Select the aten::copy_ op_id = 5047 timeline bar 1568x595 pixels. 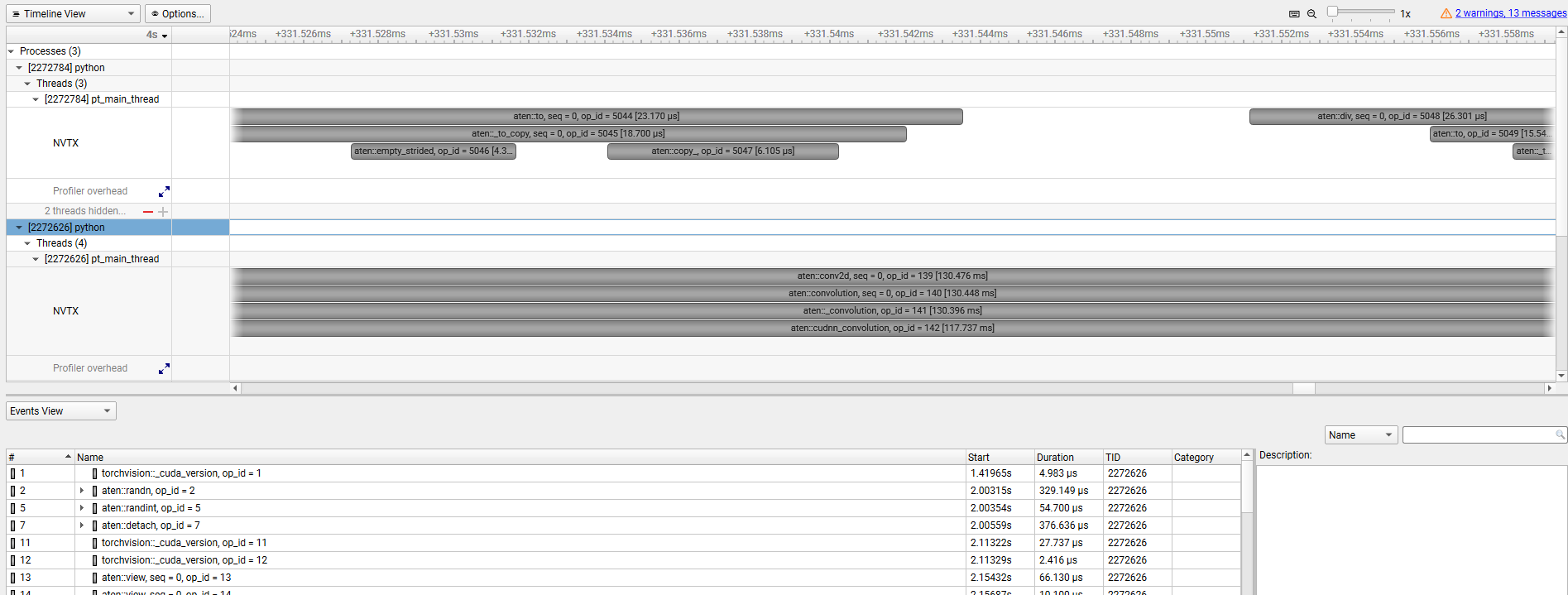722,151
